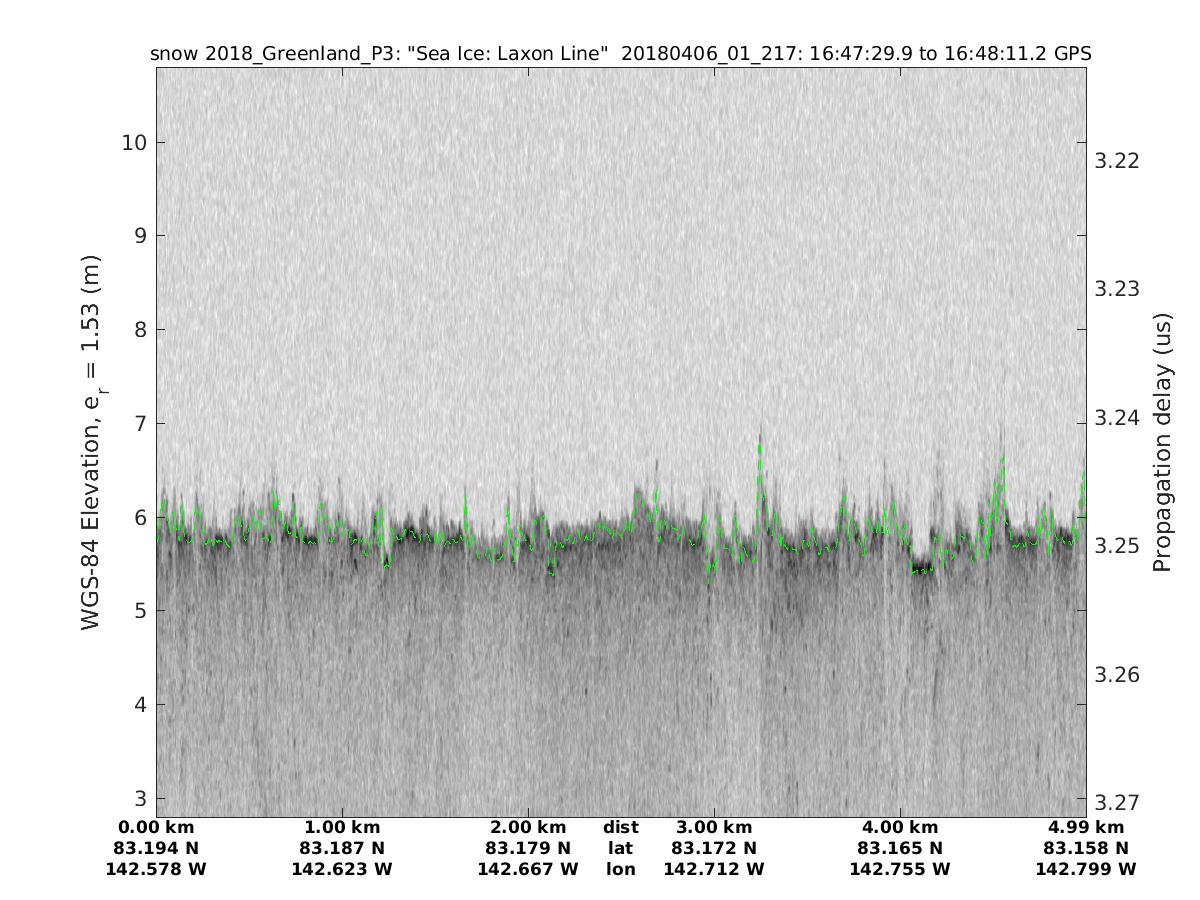The image size is (1200, 900).
Task: Click the "1.00 km" distance label
Action: (x=342, y=827)
